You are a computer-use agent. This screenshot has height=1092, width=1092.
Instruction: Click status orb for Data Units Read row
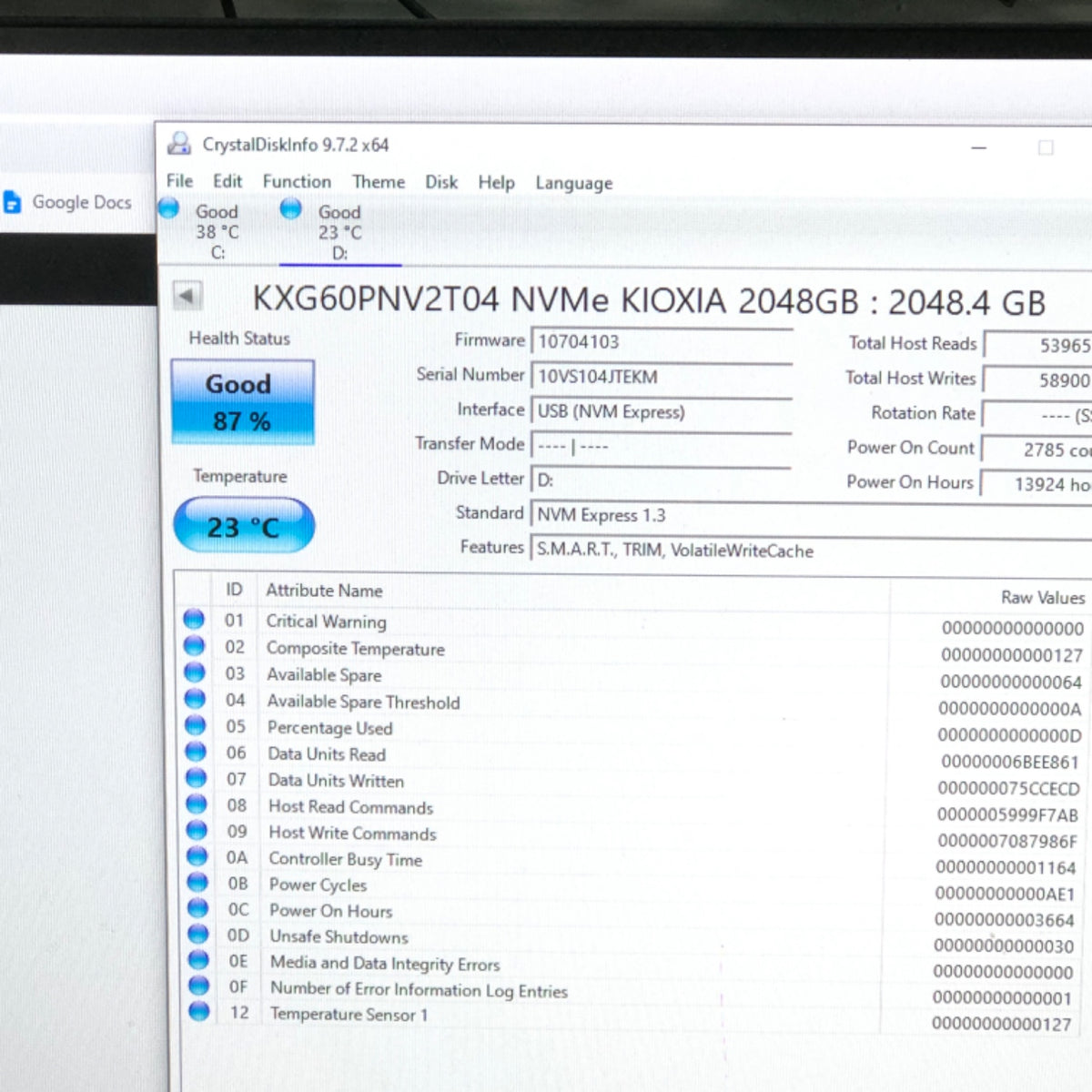point(196,751)
